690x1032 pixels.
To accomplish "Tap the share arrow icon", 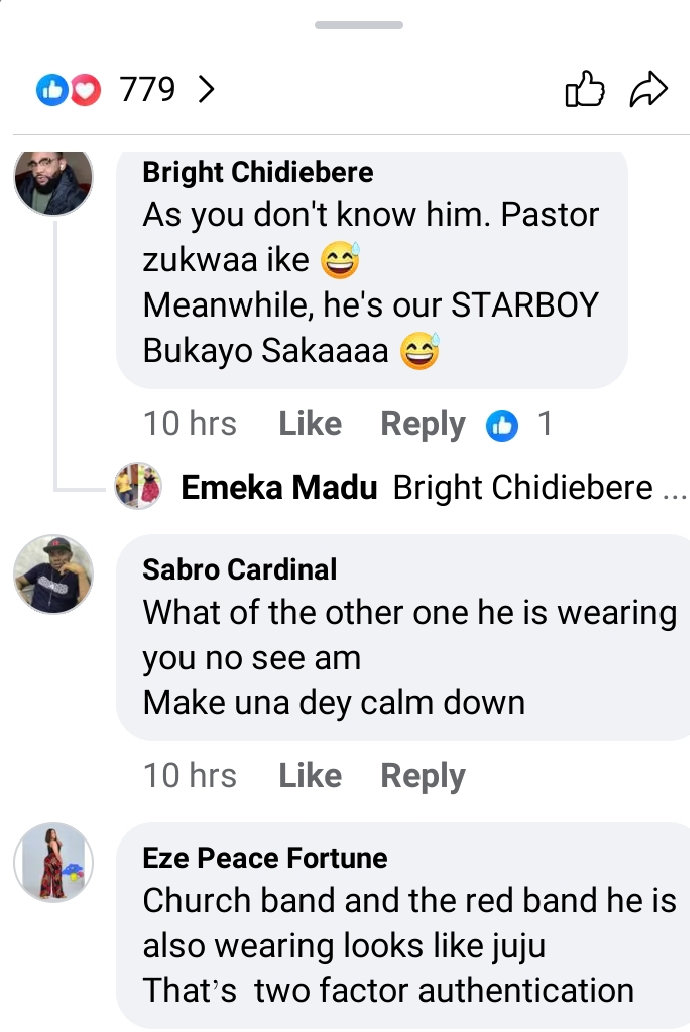I will [x=648, y=90].
